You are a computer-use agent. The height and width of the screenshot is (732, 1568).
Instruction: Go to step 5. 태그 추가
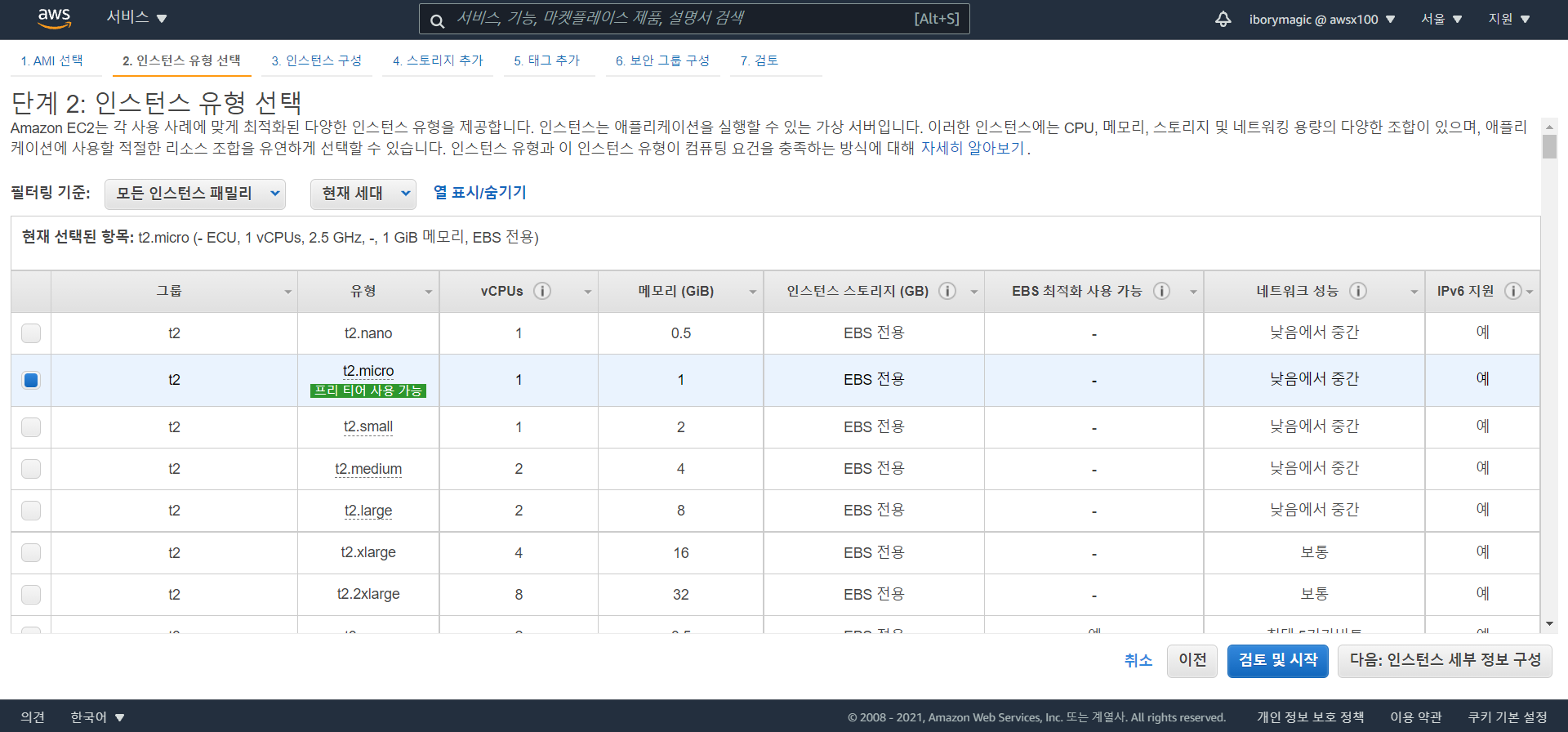pos(546,60)
